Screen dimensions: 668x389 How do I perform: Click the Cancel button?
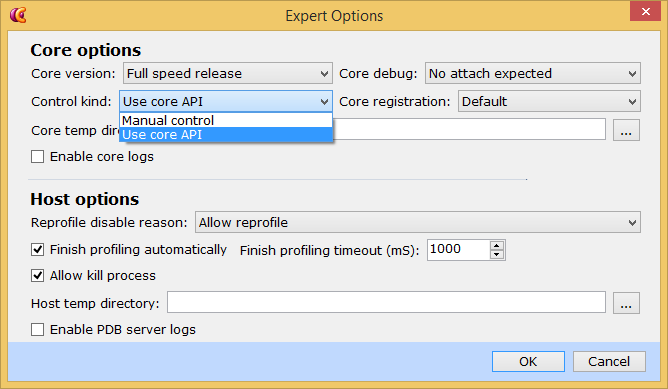[609, 361]
